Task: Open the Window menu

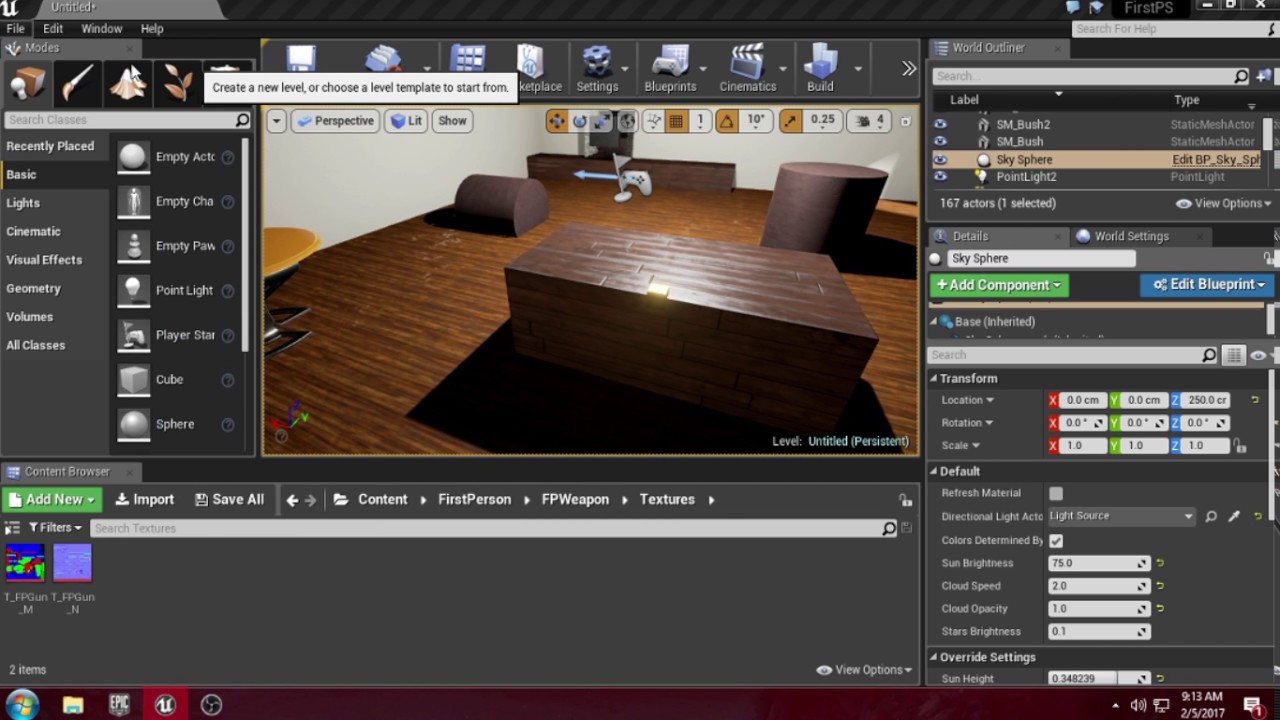Action: pos(102,29)
